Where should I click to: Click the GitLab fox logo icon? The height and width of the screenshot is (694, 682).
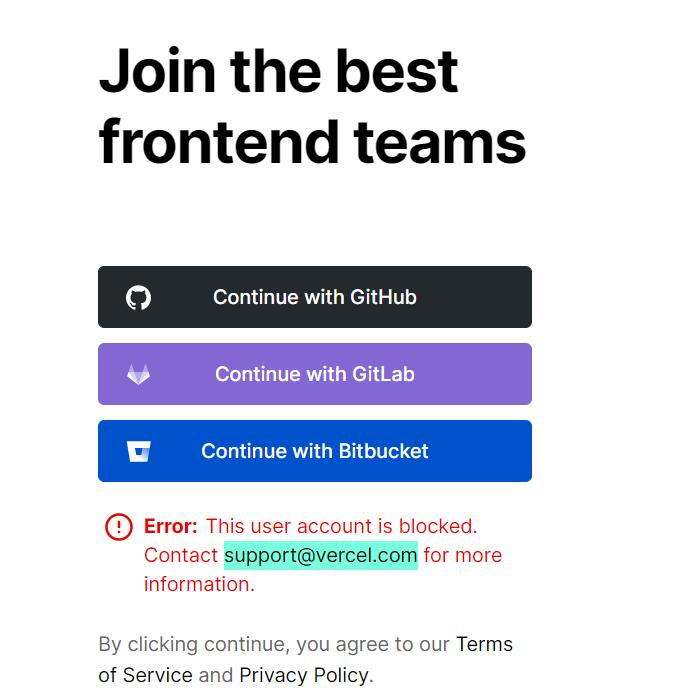point(138,375)
